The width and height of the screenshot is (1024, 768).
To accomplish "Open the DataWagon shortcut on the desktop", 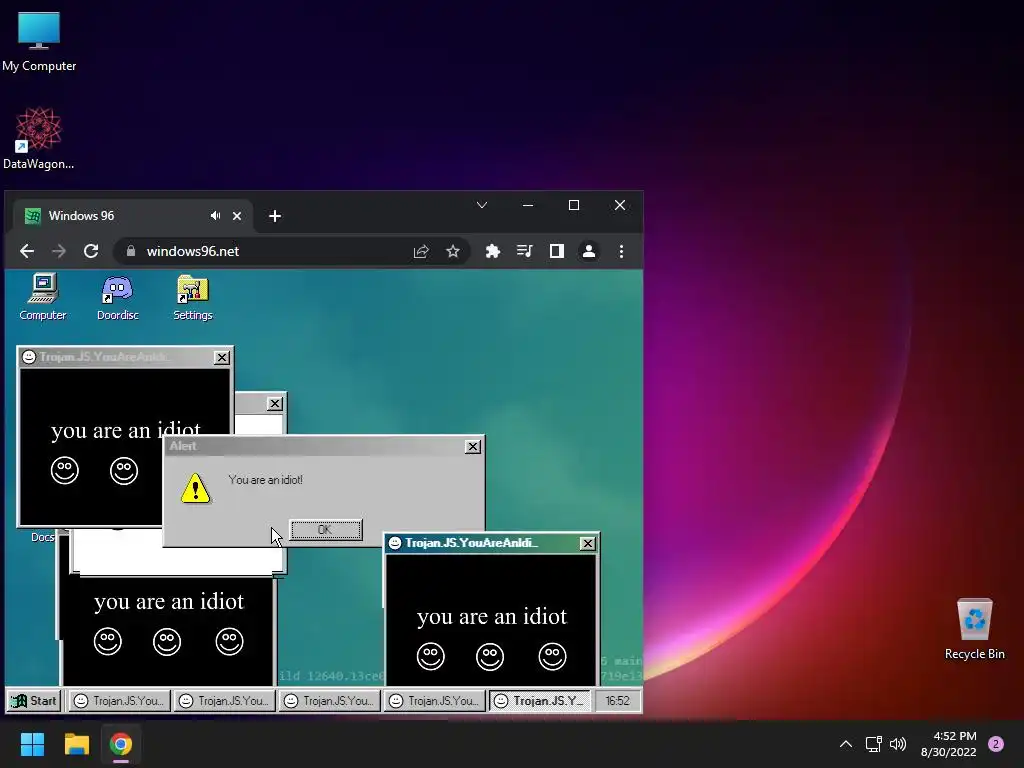I will coord(39,139).
